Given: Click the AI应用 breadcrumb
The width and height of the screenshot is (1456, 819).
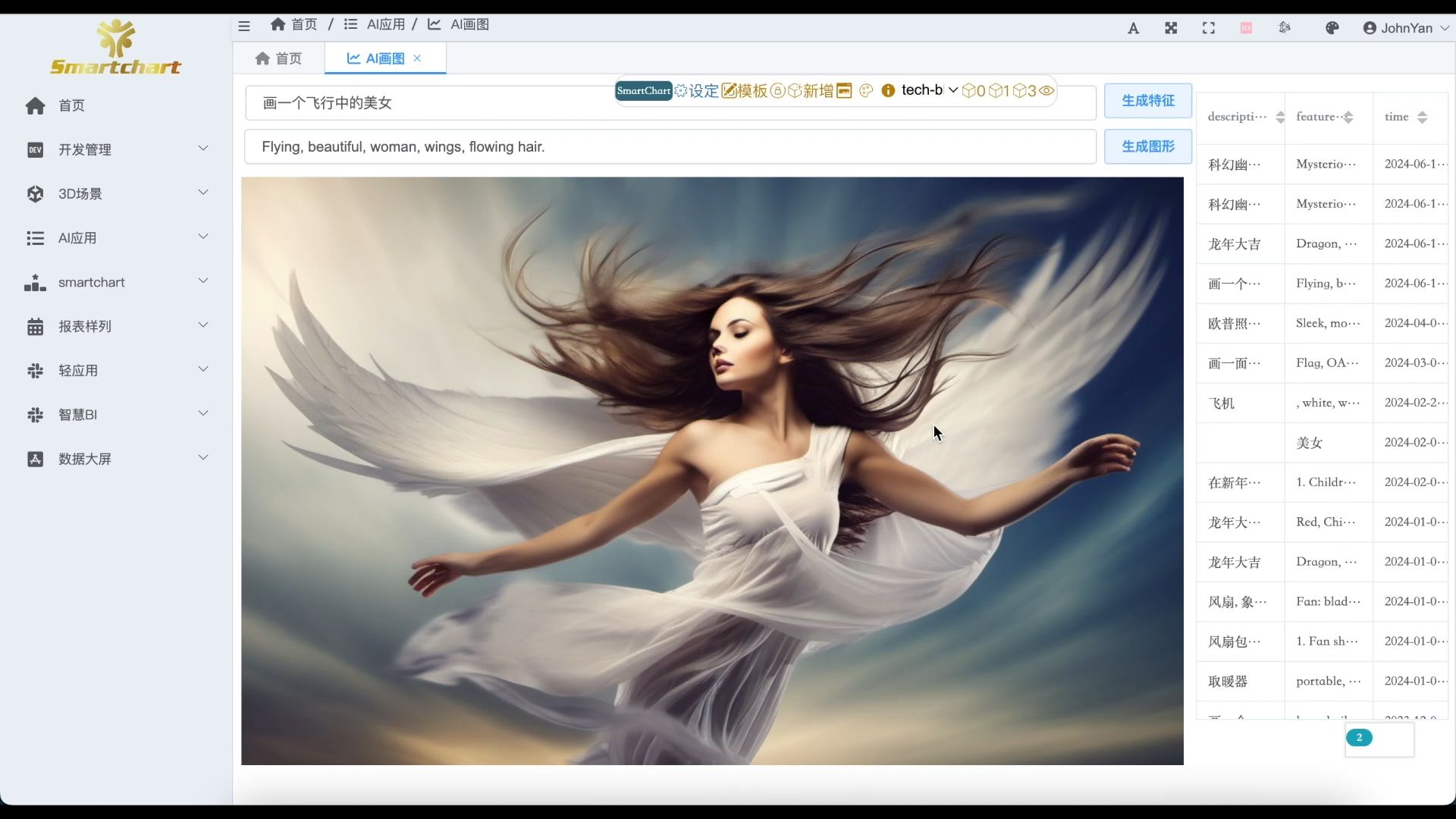Looking at the screenshot, I should [x=375, y=24].
